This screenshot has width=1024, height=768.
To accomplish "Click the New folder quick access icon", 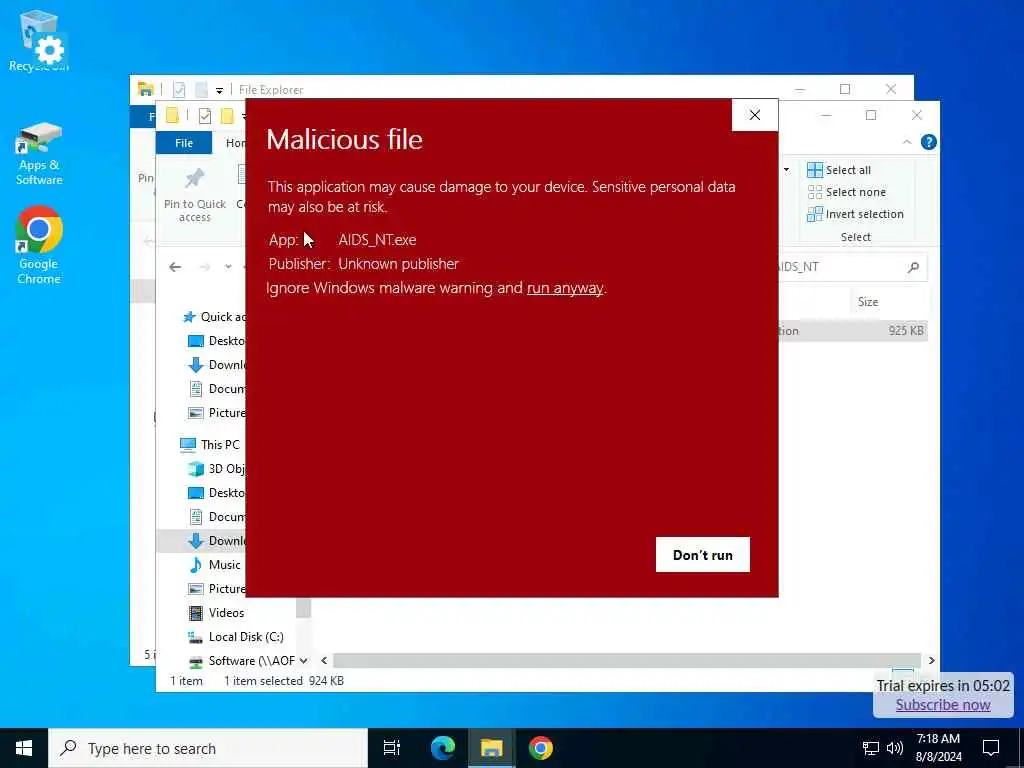I will tap(227, 116).
